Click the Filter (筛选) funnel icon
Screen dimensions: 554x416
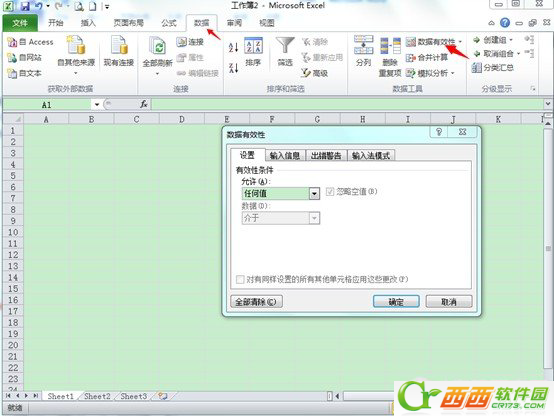pyautogui.click(x=285, y=46)
